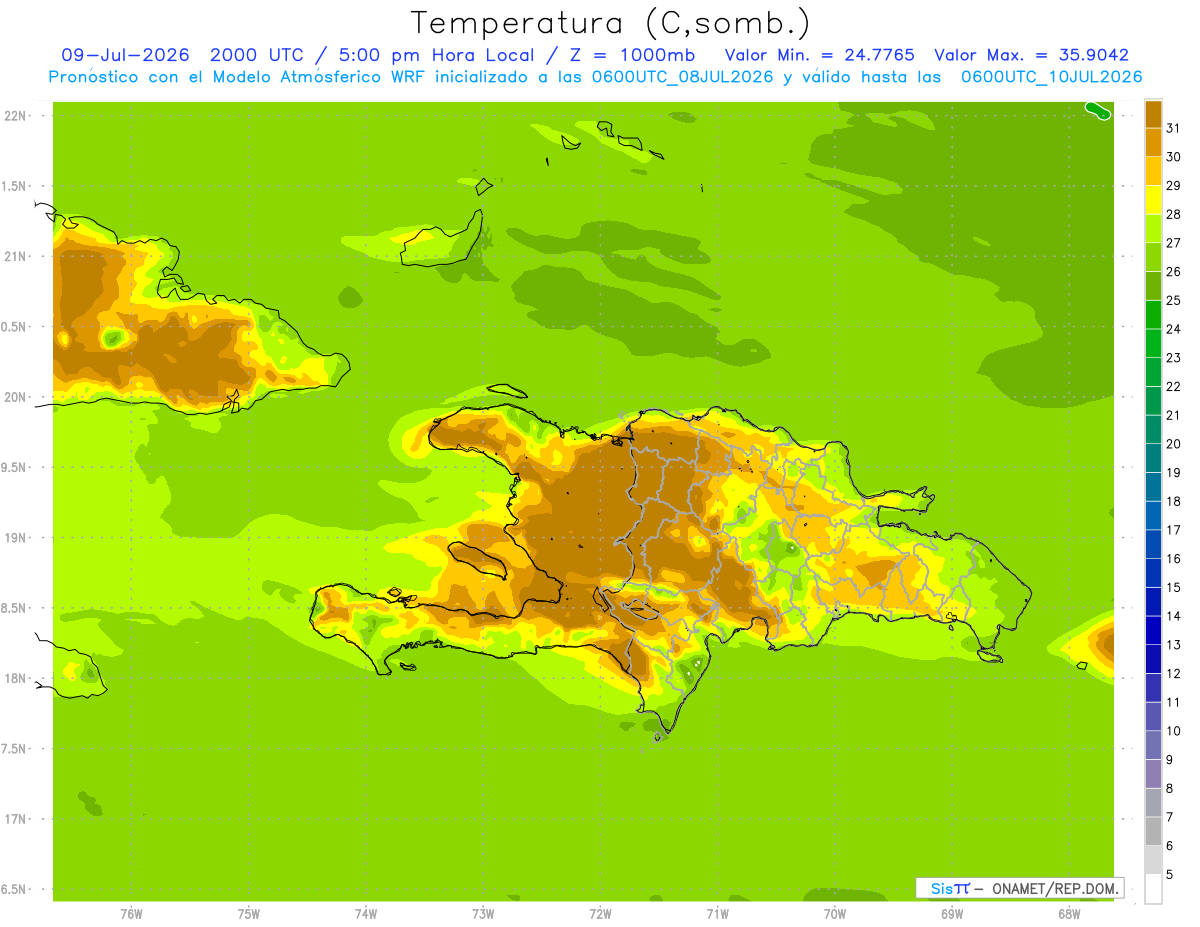Click the "69W" longitude axis label

tap(952, 914)
